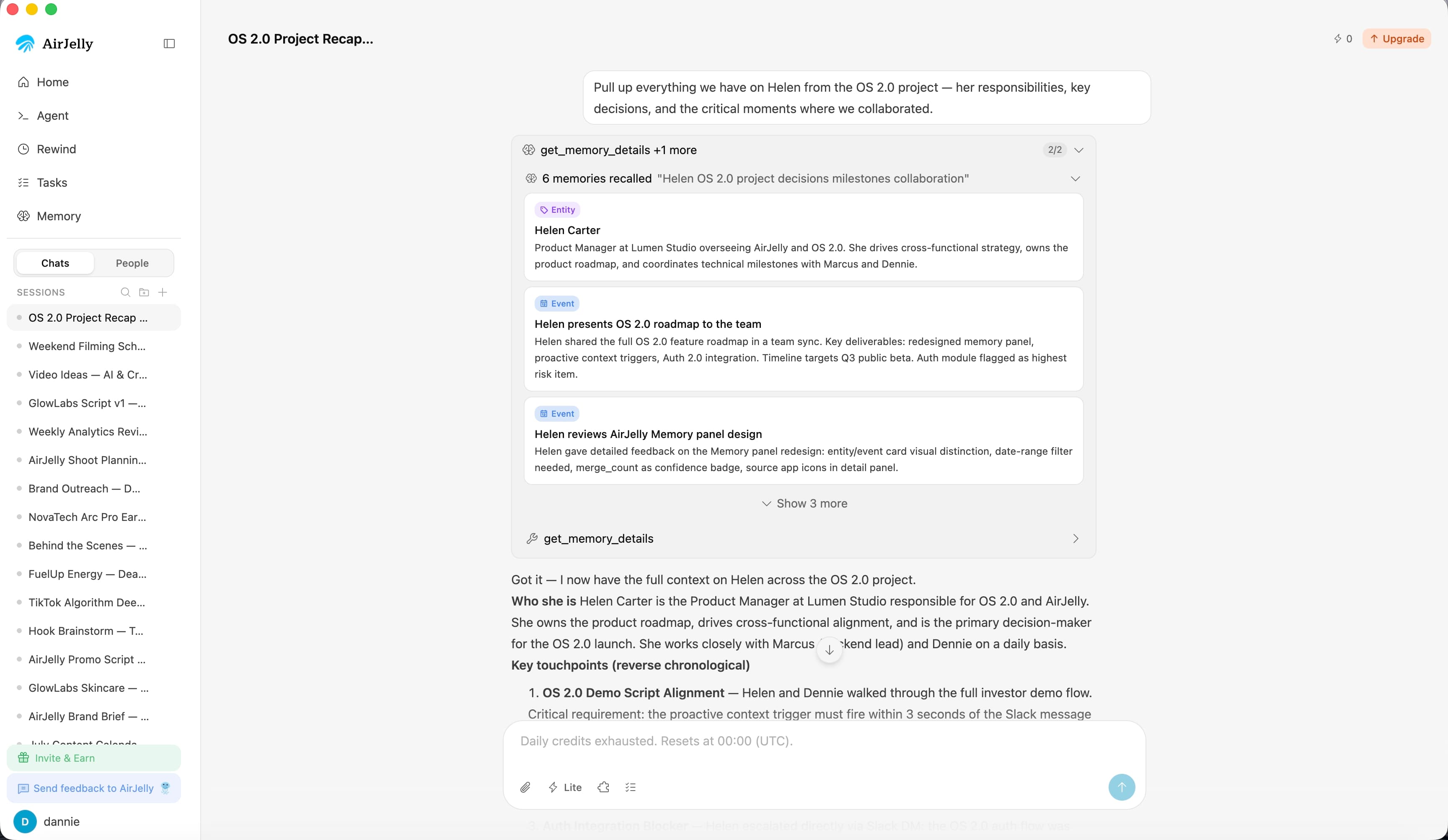
Task: Open the AirJelly Promo Script session
Action: 94,660
